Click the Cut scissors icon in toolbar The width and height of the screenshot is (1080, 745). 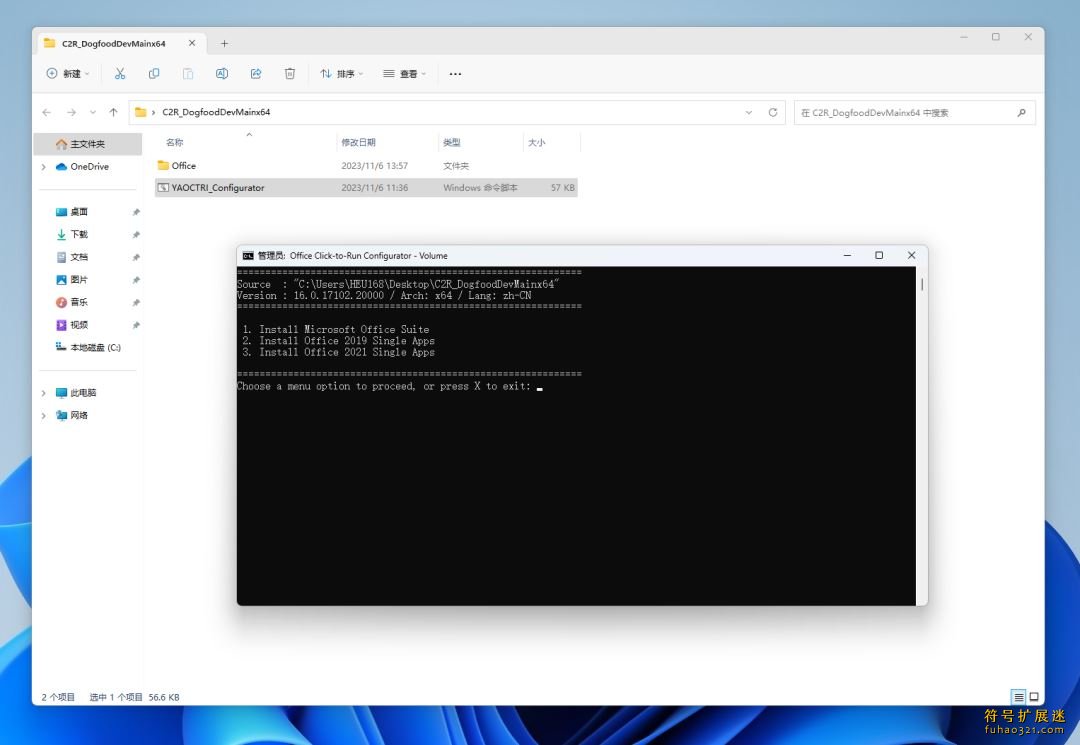(120, 73)
